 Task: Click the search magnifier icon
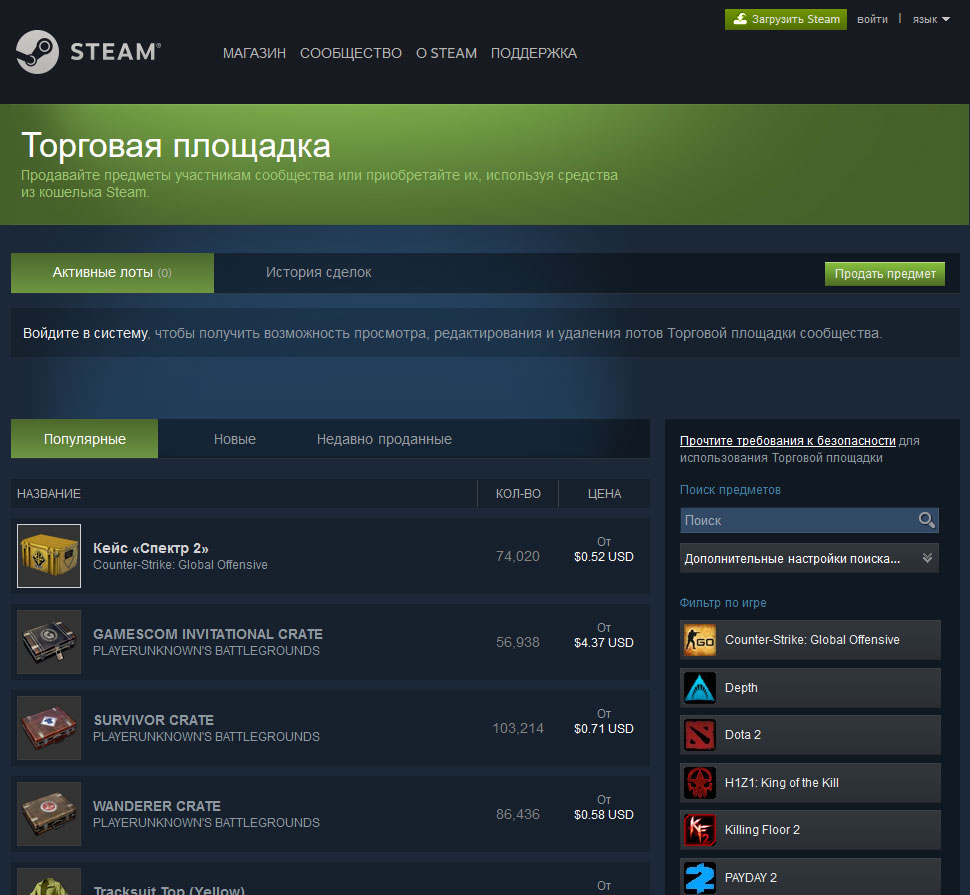(926, 520)
